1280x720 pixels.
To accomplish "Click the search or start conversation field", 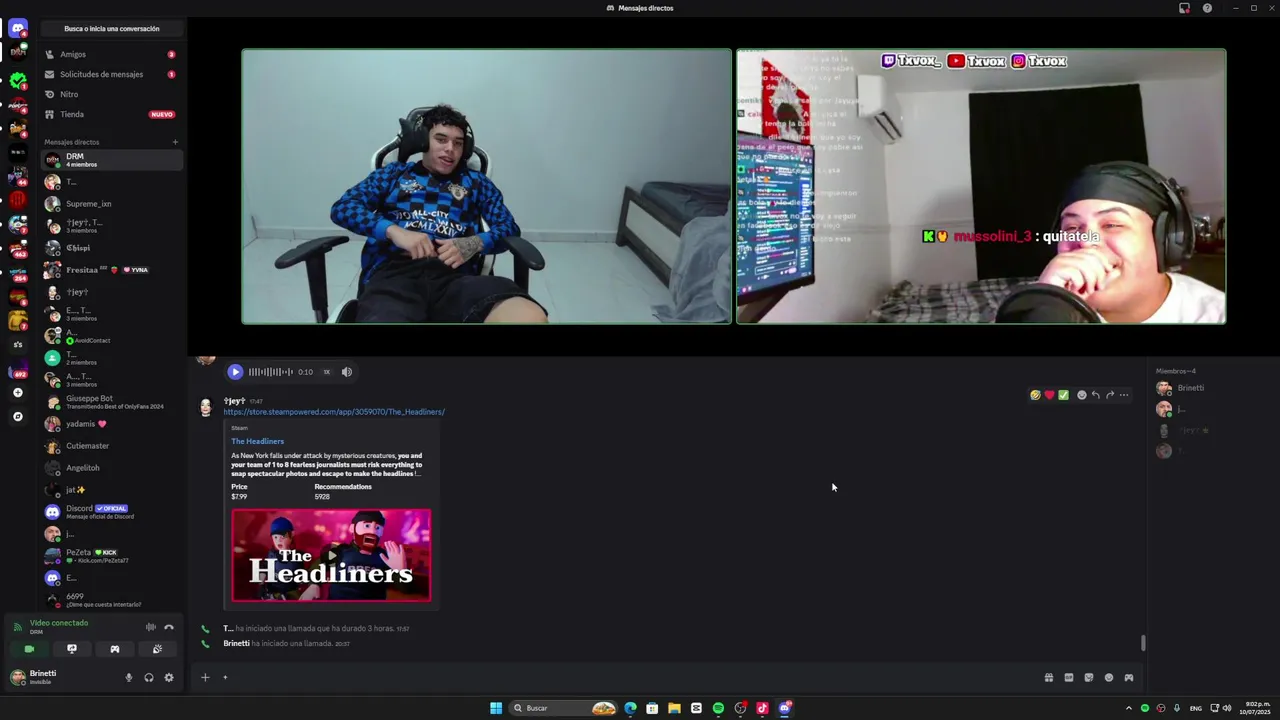I will [x=112, y=29].
